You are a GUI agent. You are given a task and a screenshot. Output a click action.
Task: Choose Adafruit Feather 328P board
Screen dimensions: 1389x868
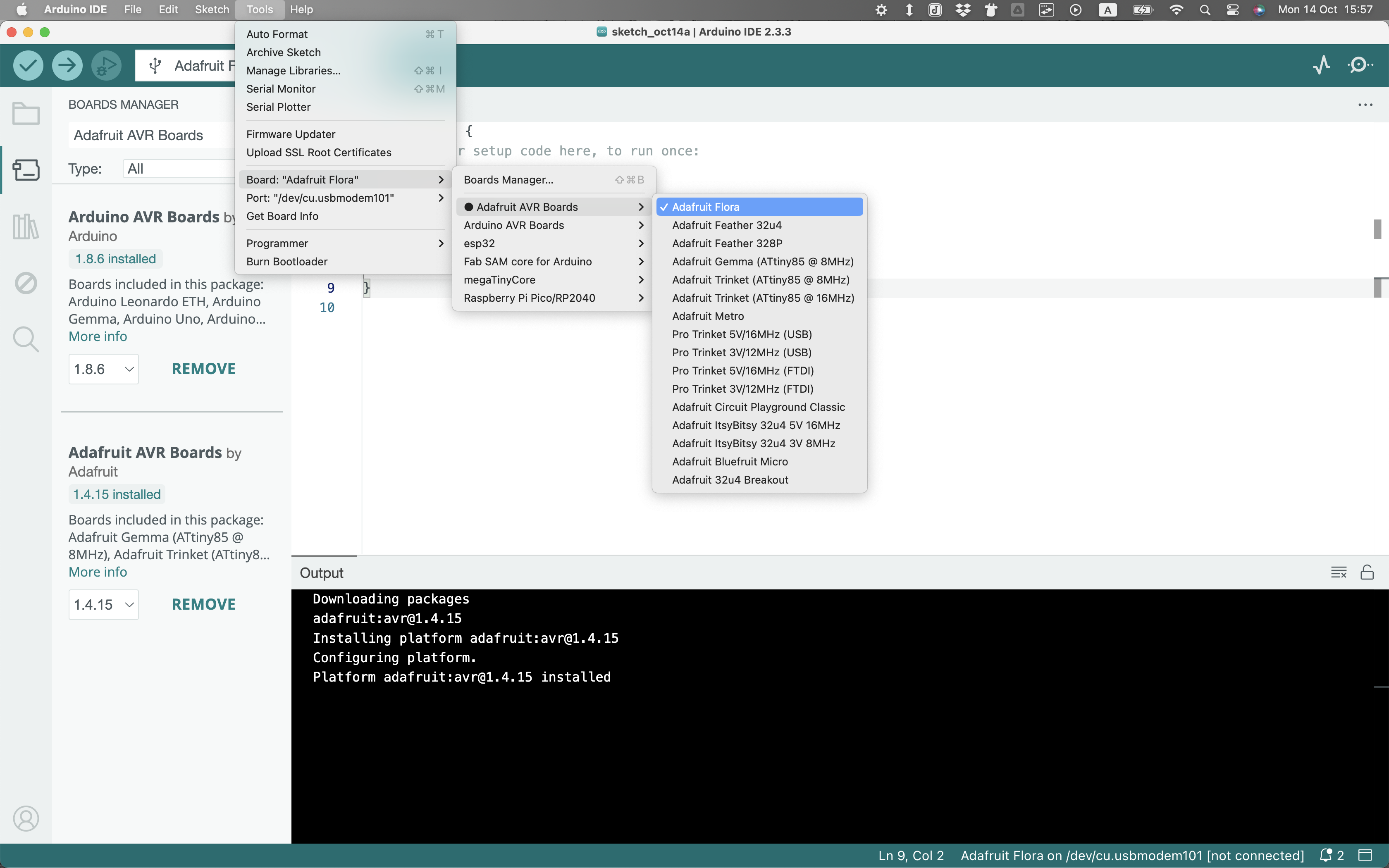click(x=759, y=243)
